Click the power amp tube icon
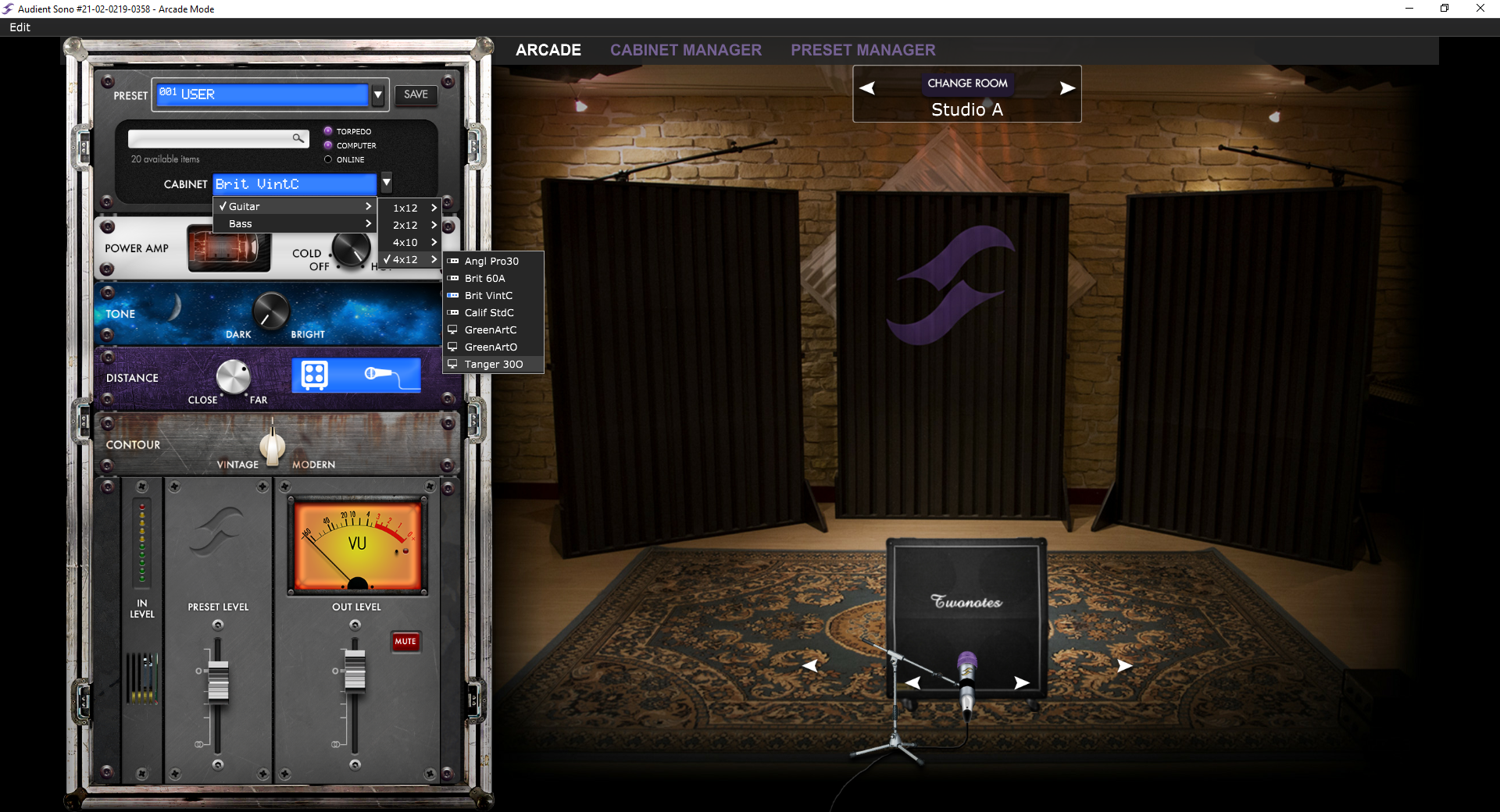Viewport: 1500px width, 812px height. [x=228, y=249]
